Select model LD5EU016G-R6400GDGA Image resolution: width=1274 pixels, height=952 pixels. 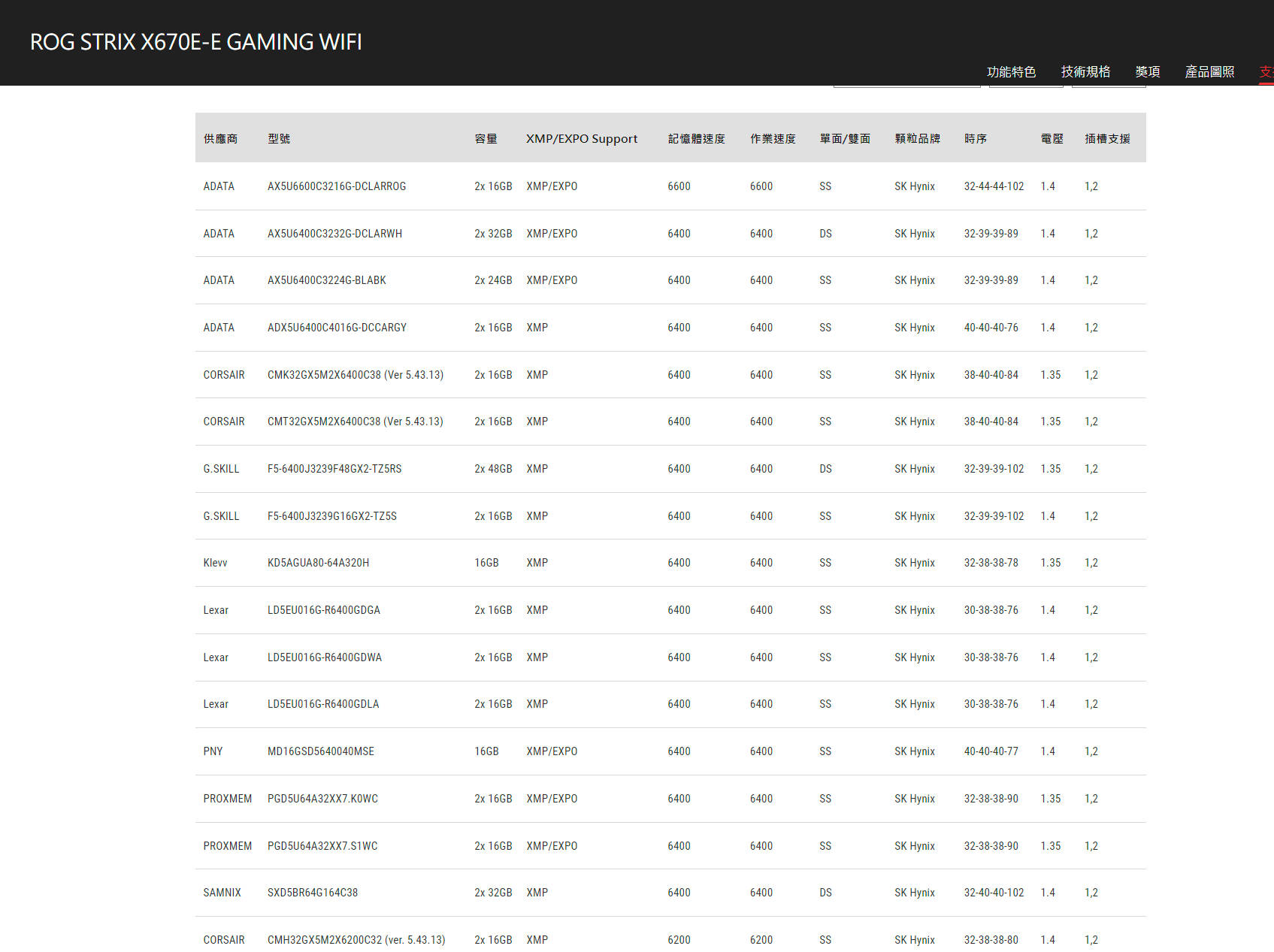[x=324, y=610]
